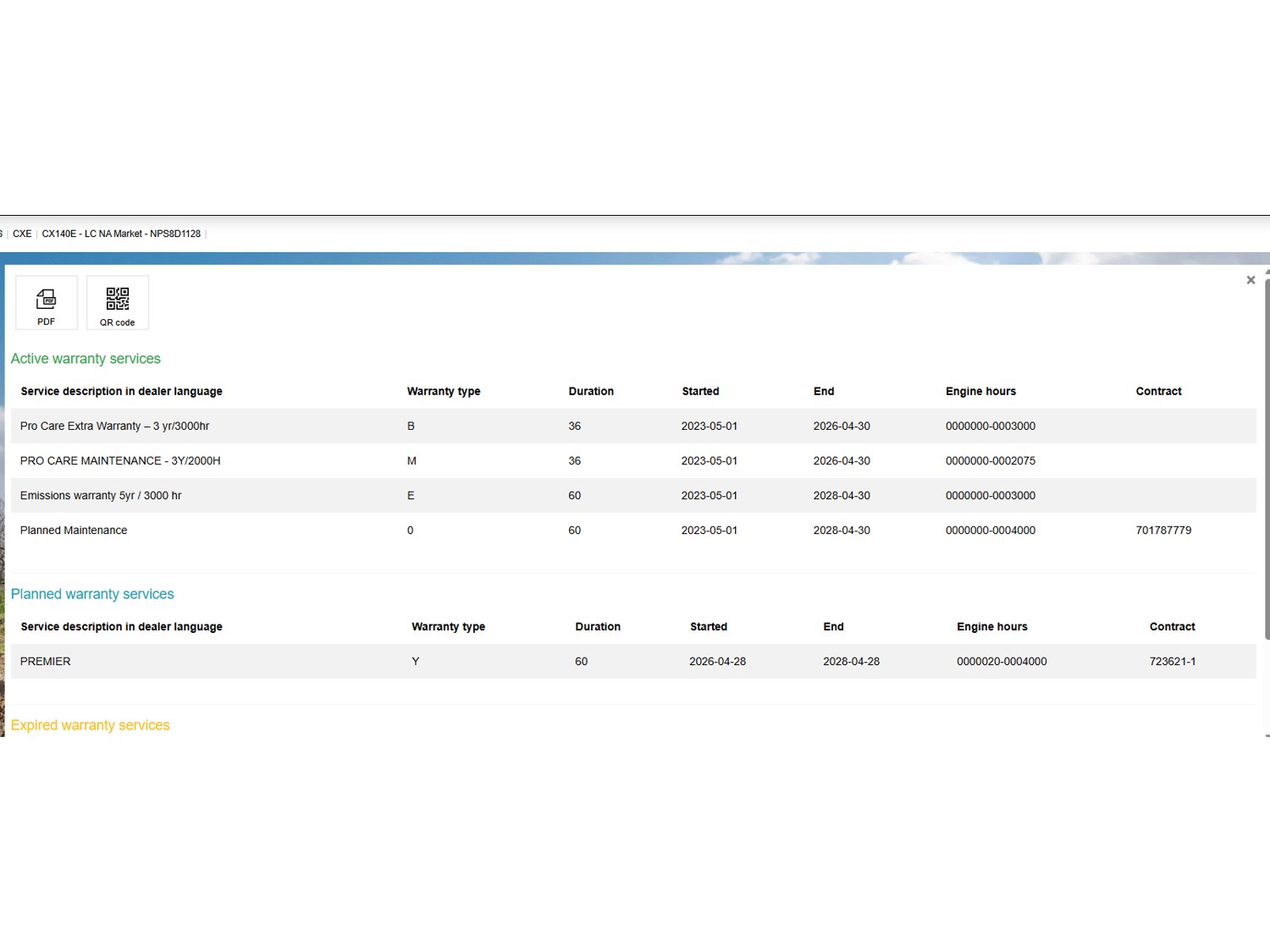Click the Expired warranty services heading
This screenshot has width=1270, height=952.
(90, 725)
